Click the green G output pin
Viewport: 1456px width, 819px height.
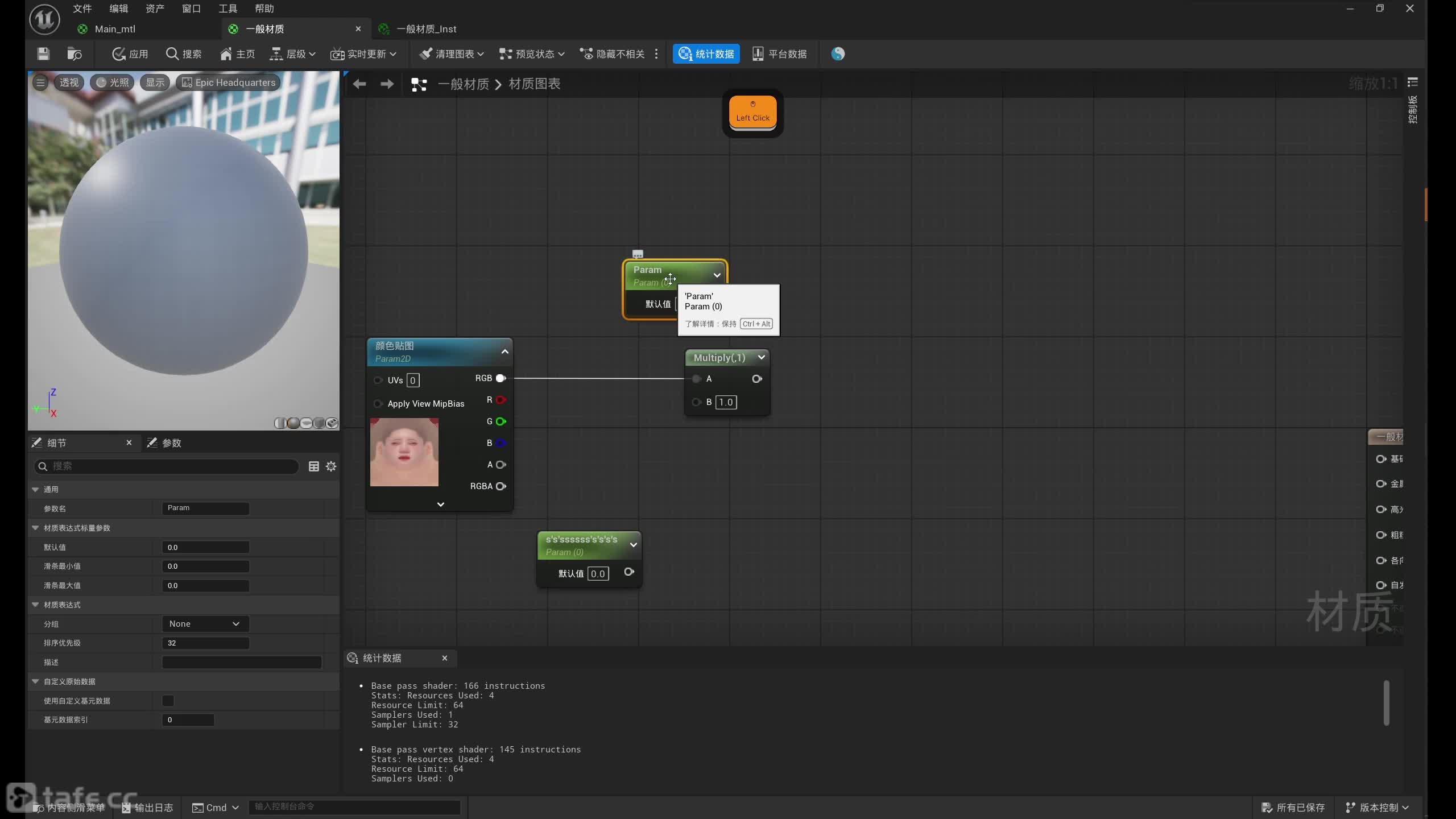(500, 421)
